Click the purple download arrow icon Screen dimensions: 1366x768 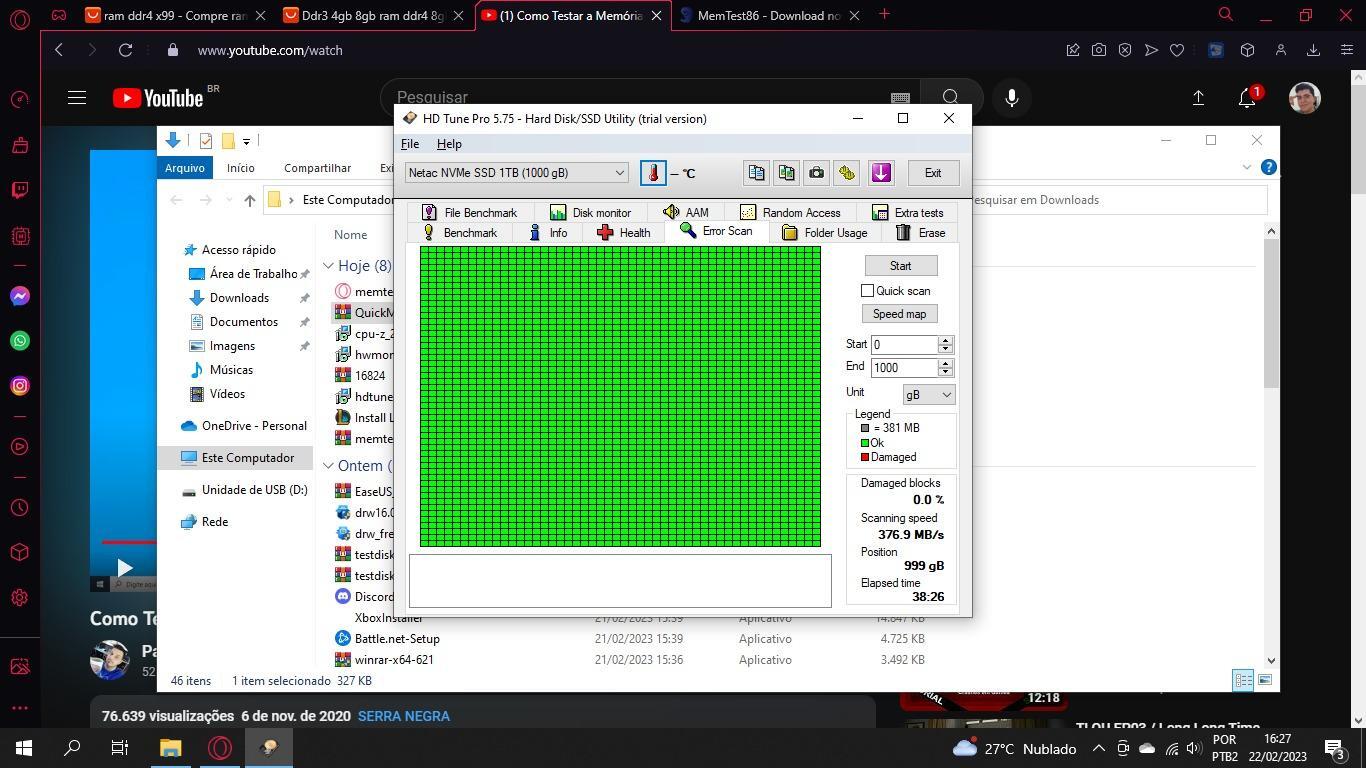(x=881, y=173)
